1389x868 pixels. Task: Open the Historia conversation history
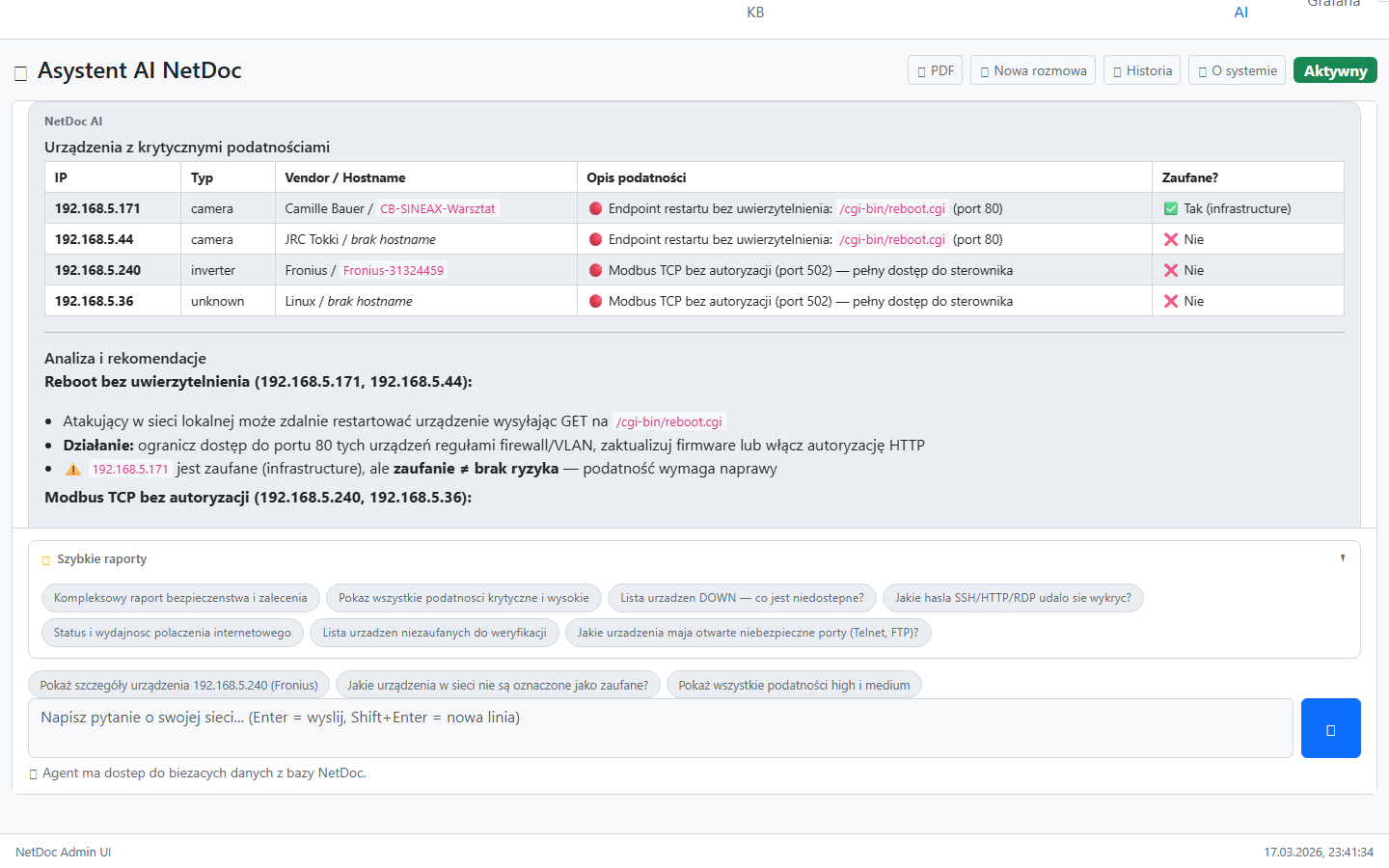point(1141,70)
